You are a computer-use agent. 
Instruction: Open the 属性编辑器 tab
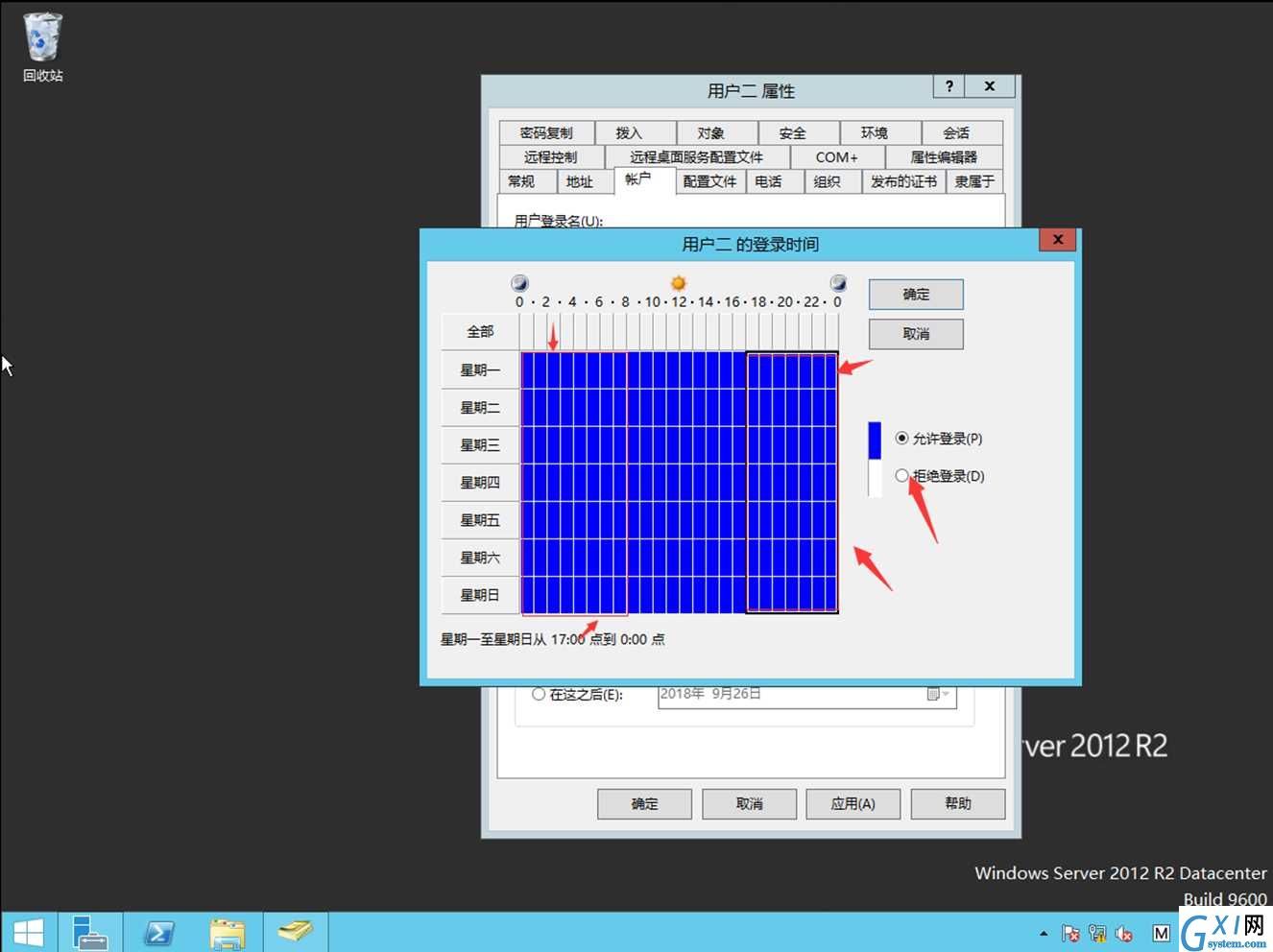(944, 156)
